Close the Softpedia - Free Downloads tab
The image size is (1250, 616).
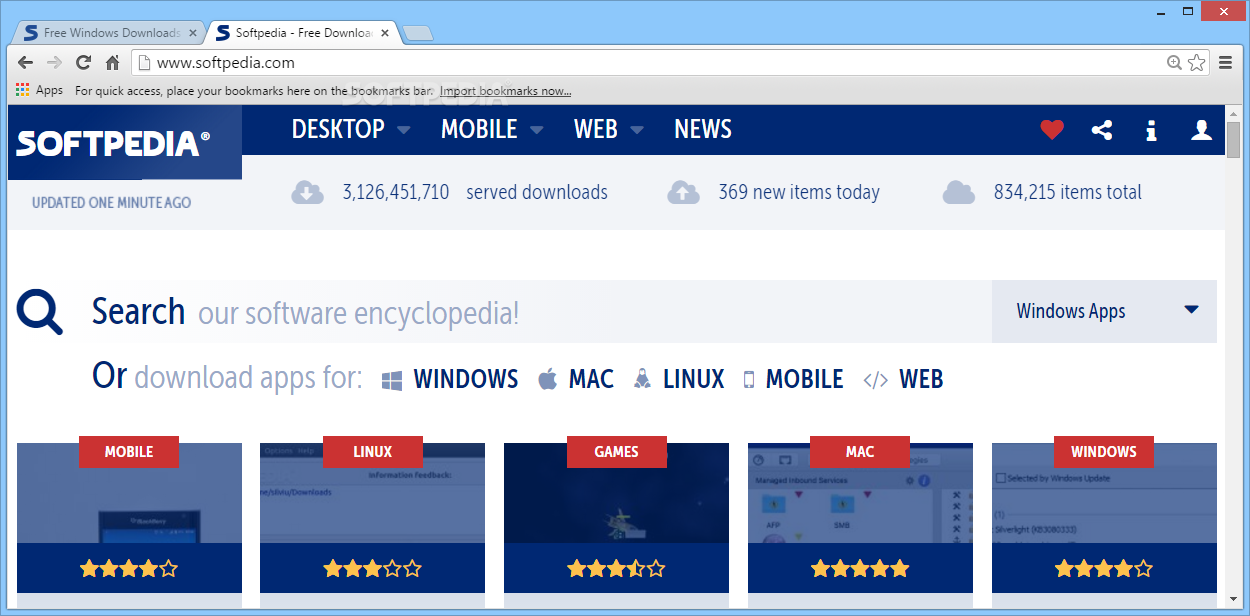click(x=385, y=33)
